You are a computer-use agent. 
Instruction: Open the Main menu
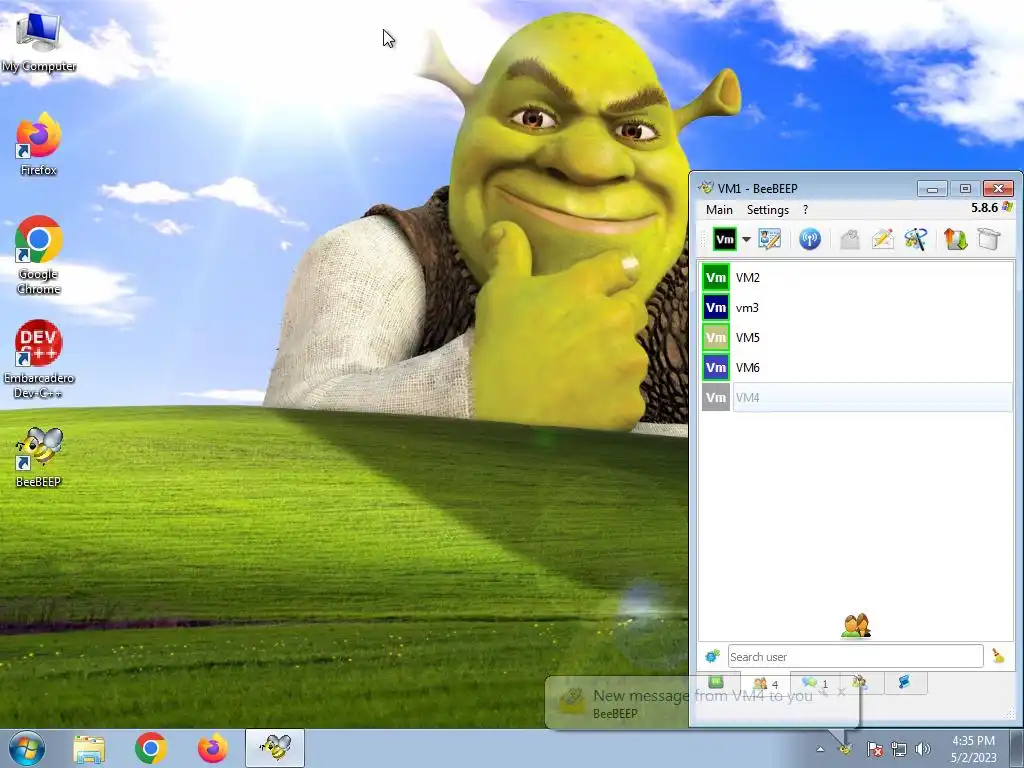(x=719, y=210)
